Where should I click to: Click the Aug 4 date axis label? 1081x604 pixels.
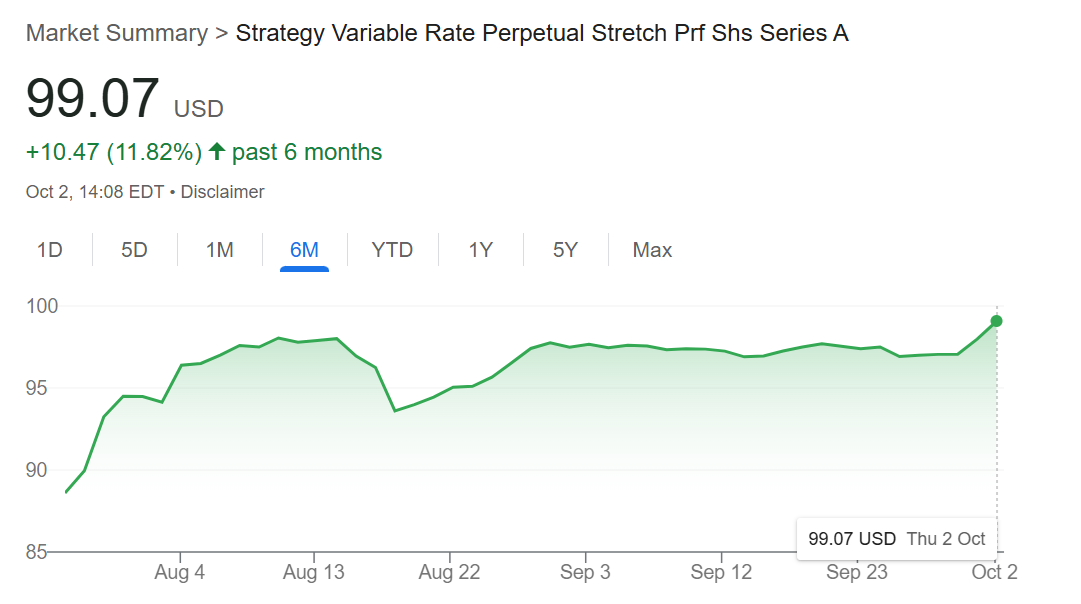pyautogui.click(x=180, y=573)
